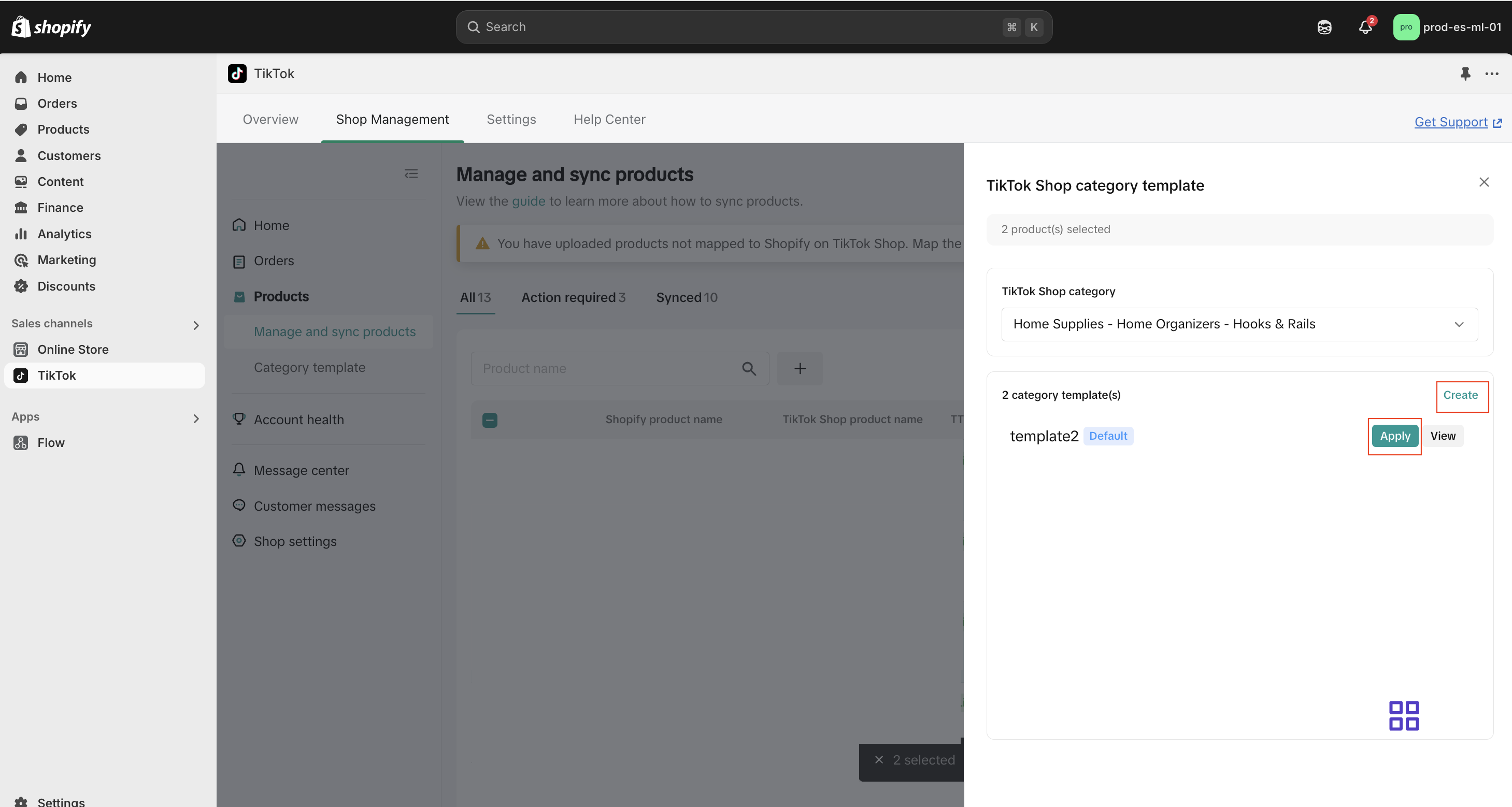
Task: Click the TikTok Shop product name column header
Action: click(852, 420)
